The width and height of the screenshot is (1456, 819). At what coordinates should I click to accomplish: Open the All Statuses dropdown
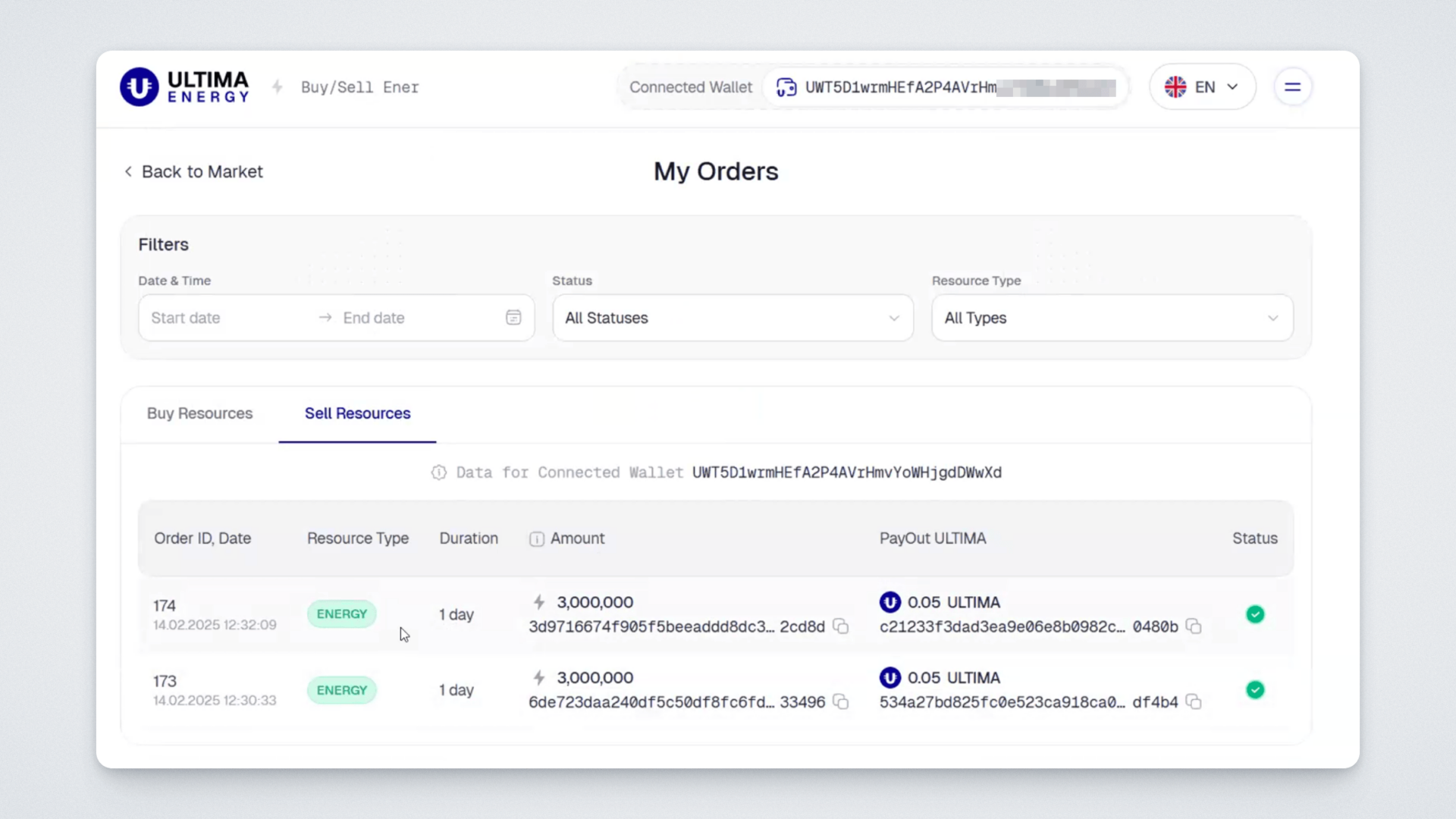[733, 318]
